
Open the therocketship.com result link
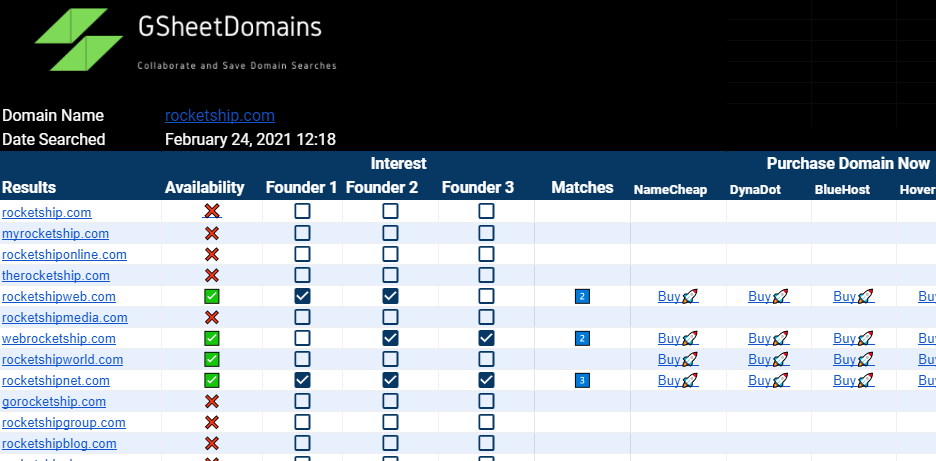coord(56,275)
